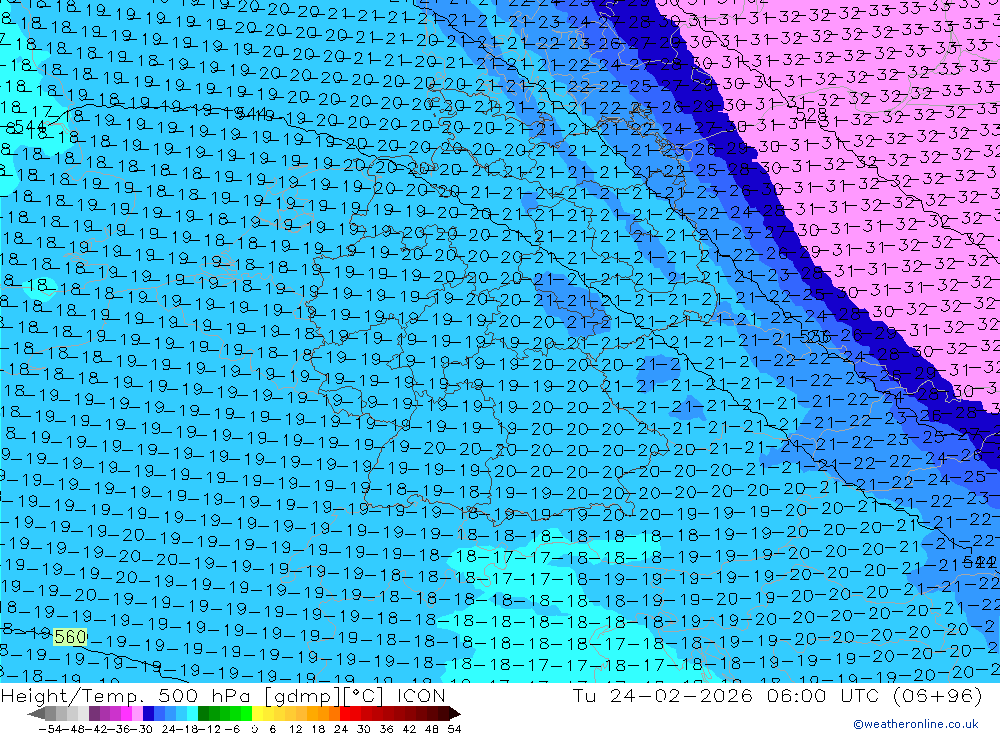Click the '-12' legend value
1000x733 pixels.
210,729
